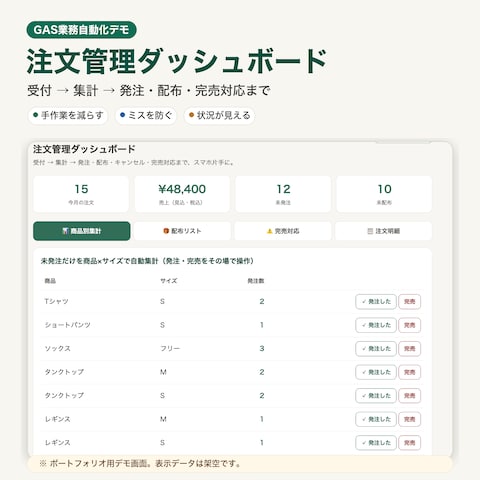Mark Tシャツ S as 完売
480x480 pixels.
pos(410,302)
